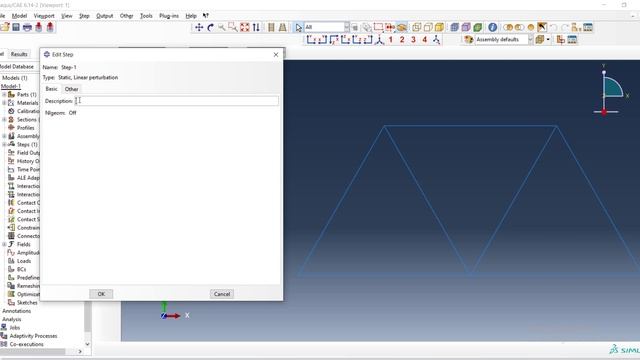640x360 pixels.
Task: Close the Edit Step dialog
Action: 276,54
